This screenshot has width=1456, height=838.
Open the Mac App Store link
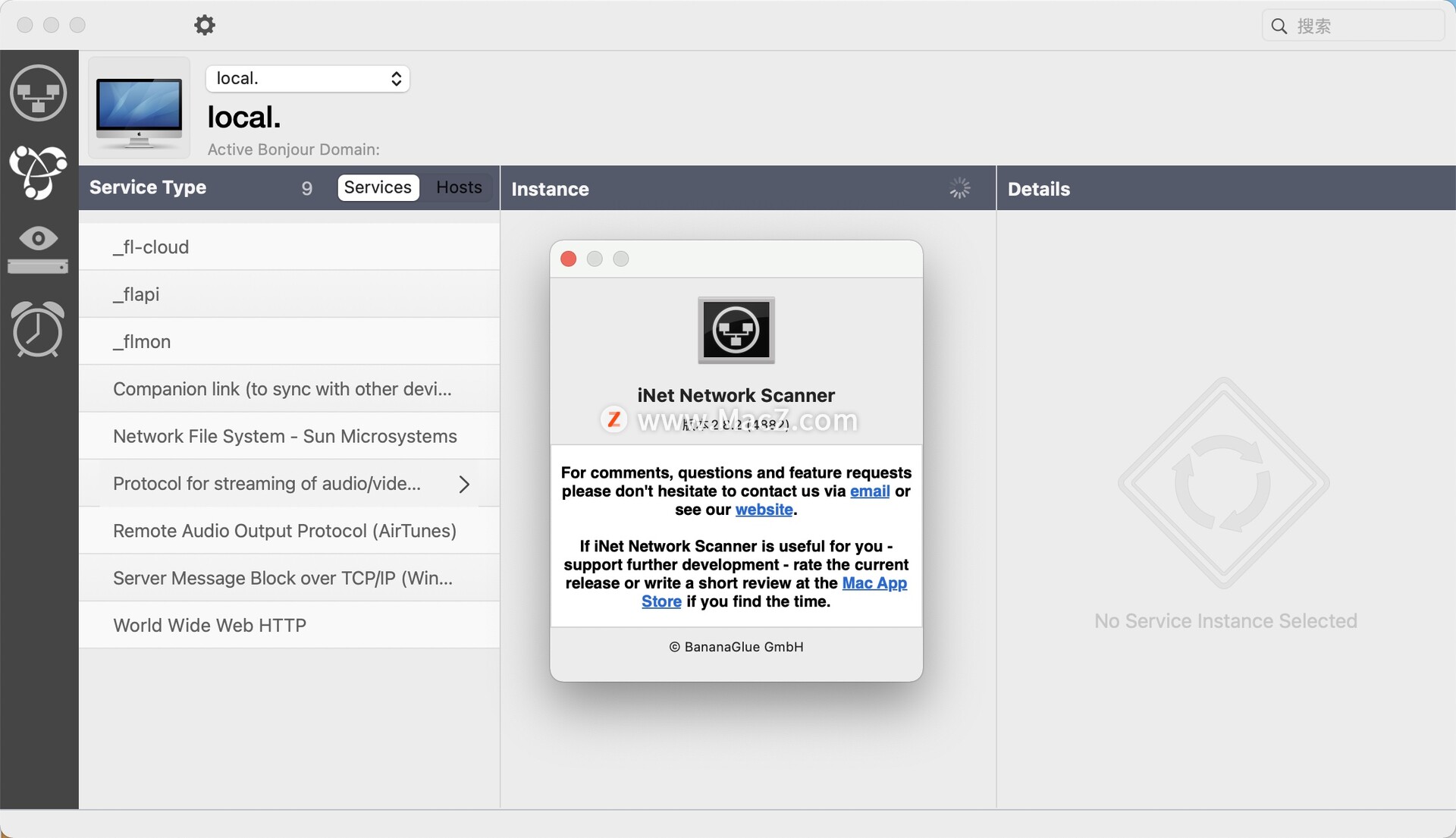(x=874, y=583)
